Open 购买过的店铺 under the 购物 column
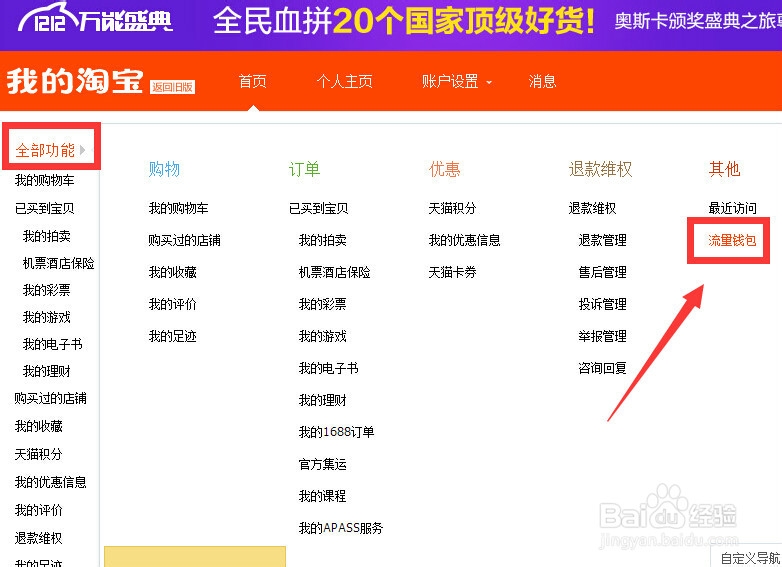Viewport: 782px width, 567px height. [x=184, y=240]
